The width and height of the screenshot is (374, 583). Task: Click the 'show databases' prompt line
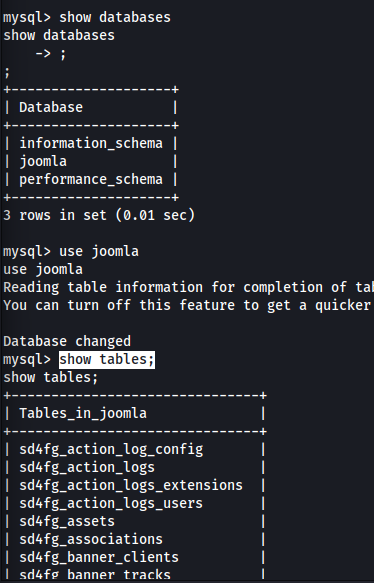[x=87, y=17]
